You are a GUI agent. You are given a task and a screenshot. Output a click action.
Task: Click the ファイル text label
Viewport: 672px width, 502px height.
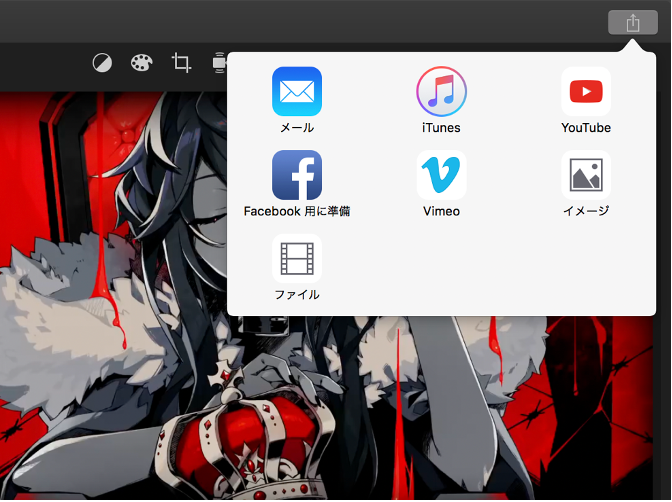coord(297,295)
